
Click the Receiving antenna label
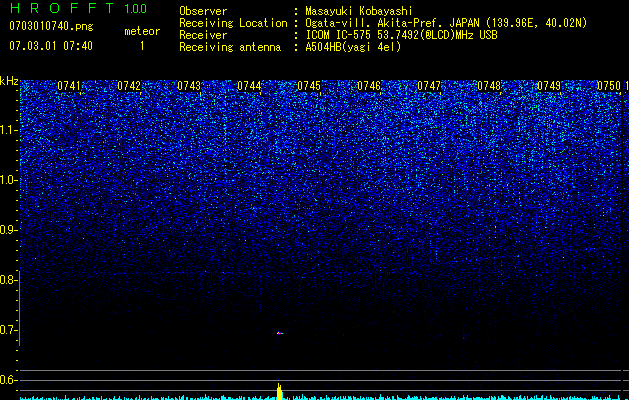tap(230, 47)
